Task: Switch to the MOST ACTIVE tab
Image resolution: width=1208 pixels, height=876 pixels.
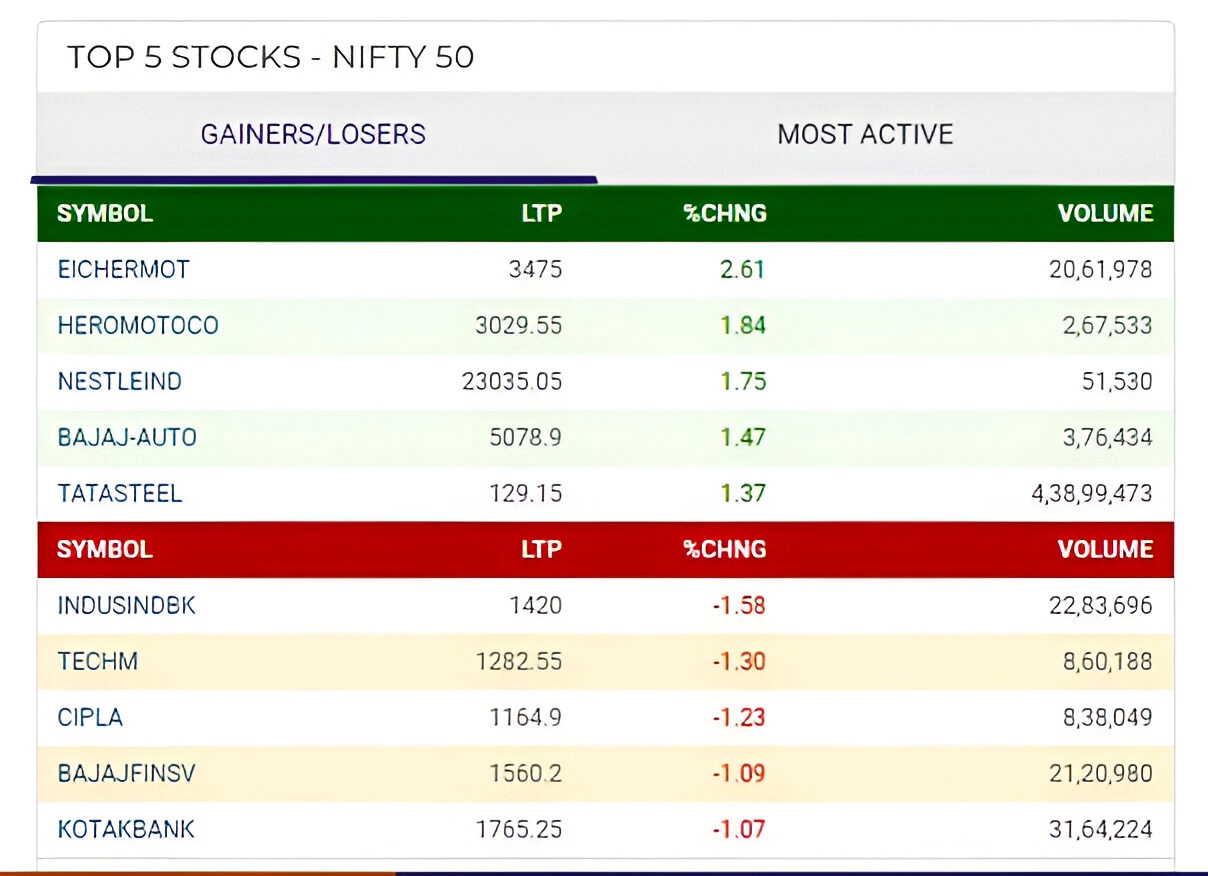Action: [x=865, y=133]
